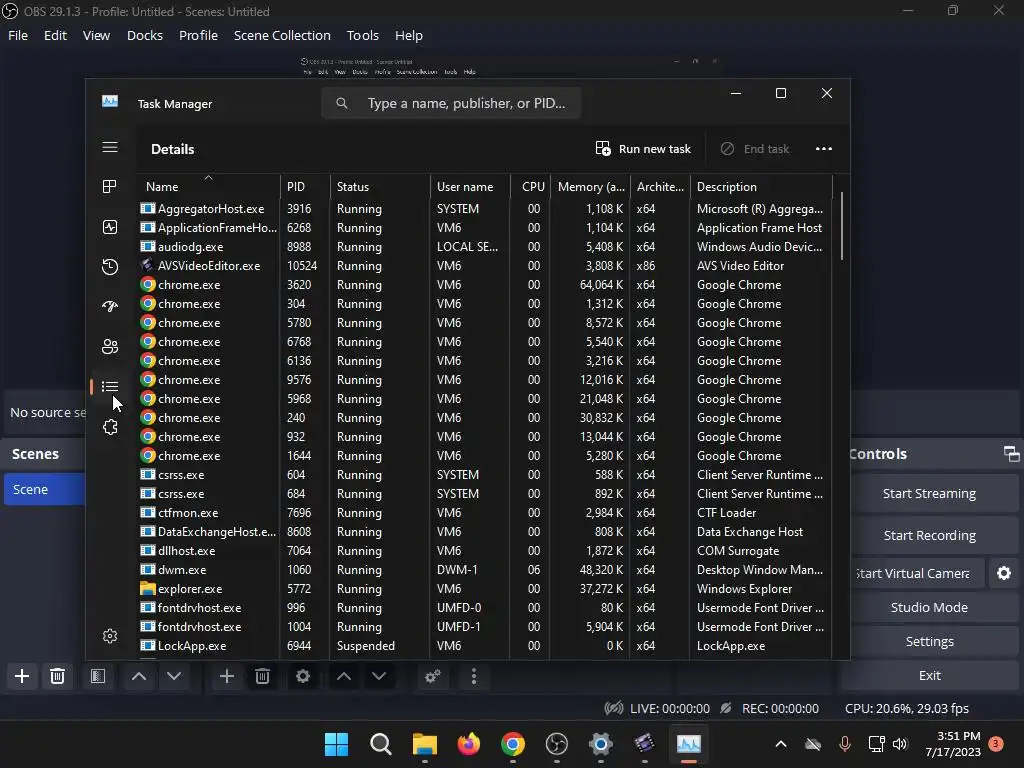Select explorer.exe process row
This screenshot has width=1024, height=768.
click(x=485, y=588)
